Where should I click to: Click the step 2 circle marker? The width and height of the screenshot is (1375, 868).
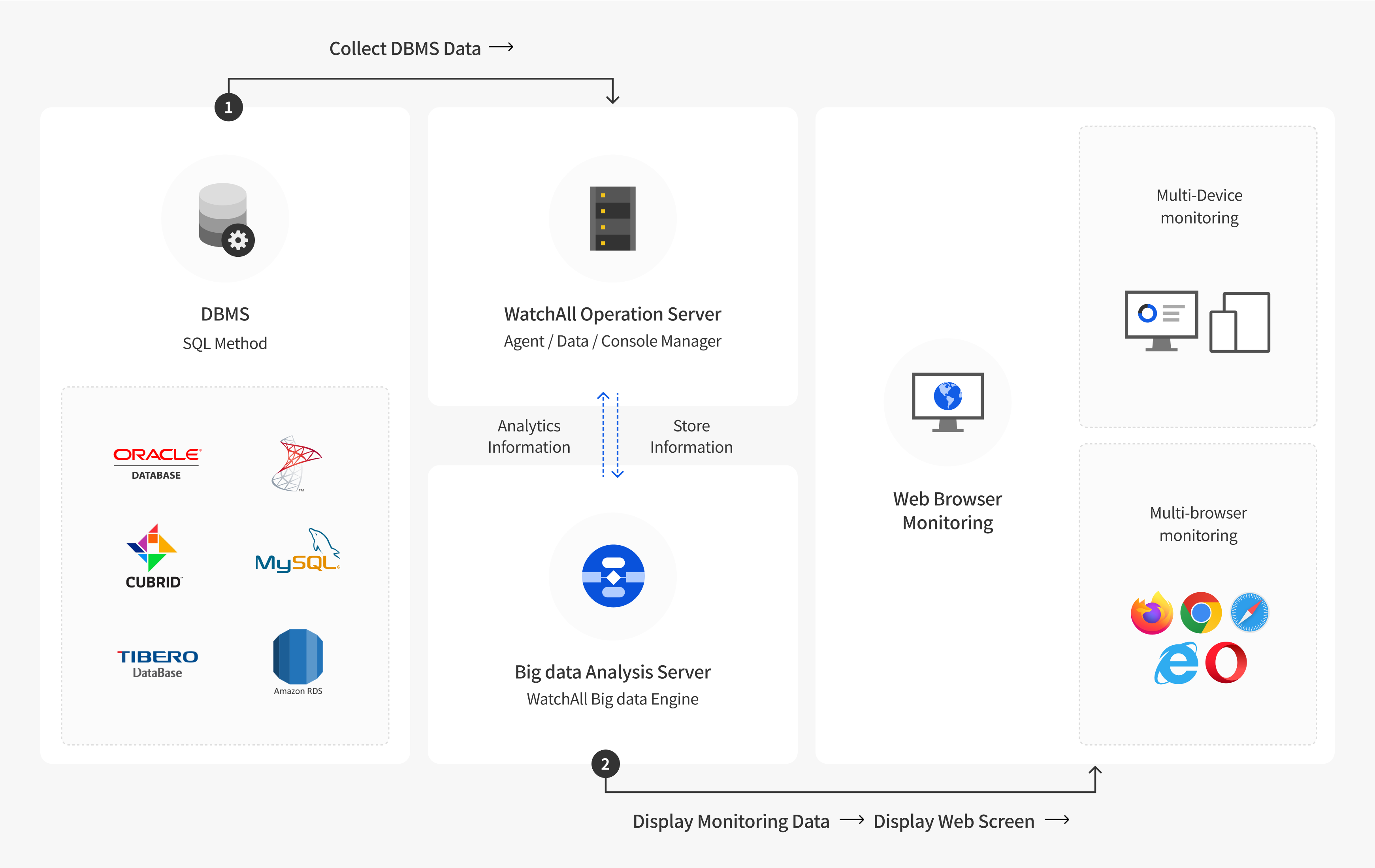605,763
